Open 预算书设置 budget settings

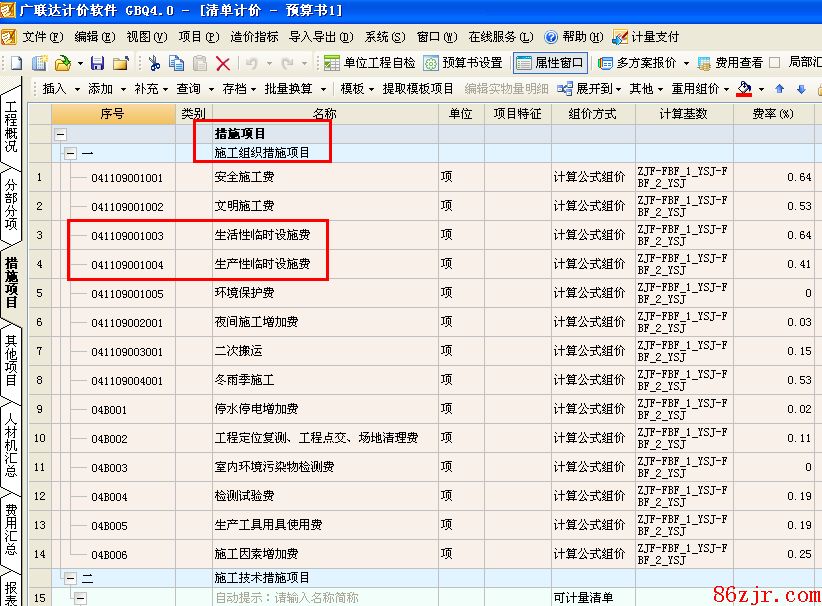(x=463, y=63)
